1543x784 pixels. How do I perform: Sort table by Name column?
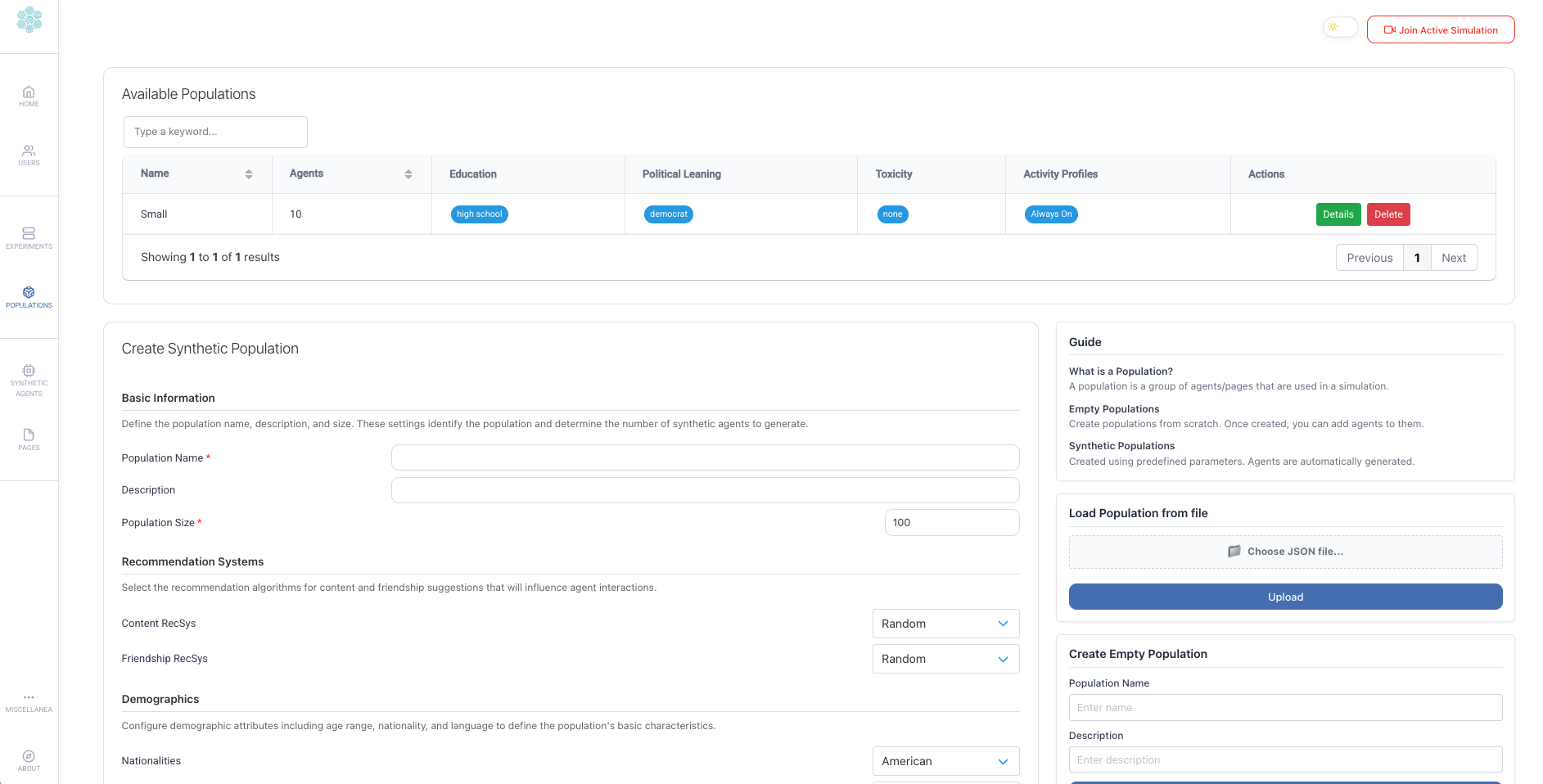pos(248,174)
